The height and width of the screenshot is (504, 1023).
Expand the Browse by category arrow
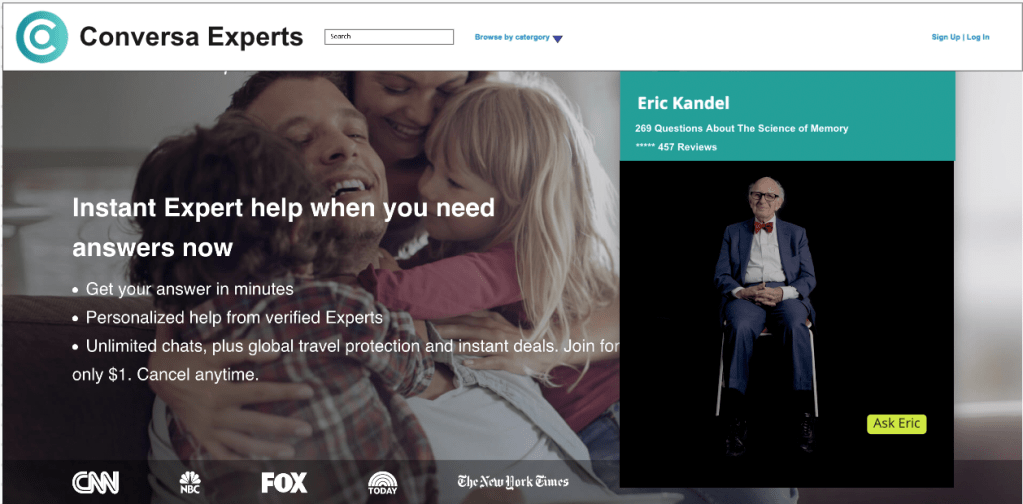click(x=557, y=38)
